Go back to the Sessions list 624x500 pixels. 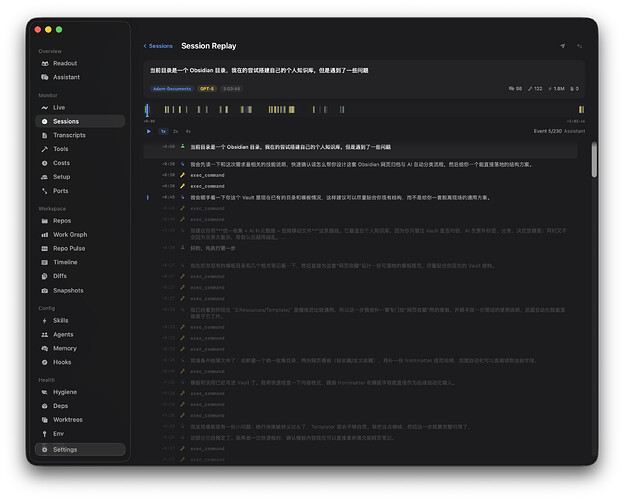click(158, 46)
